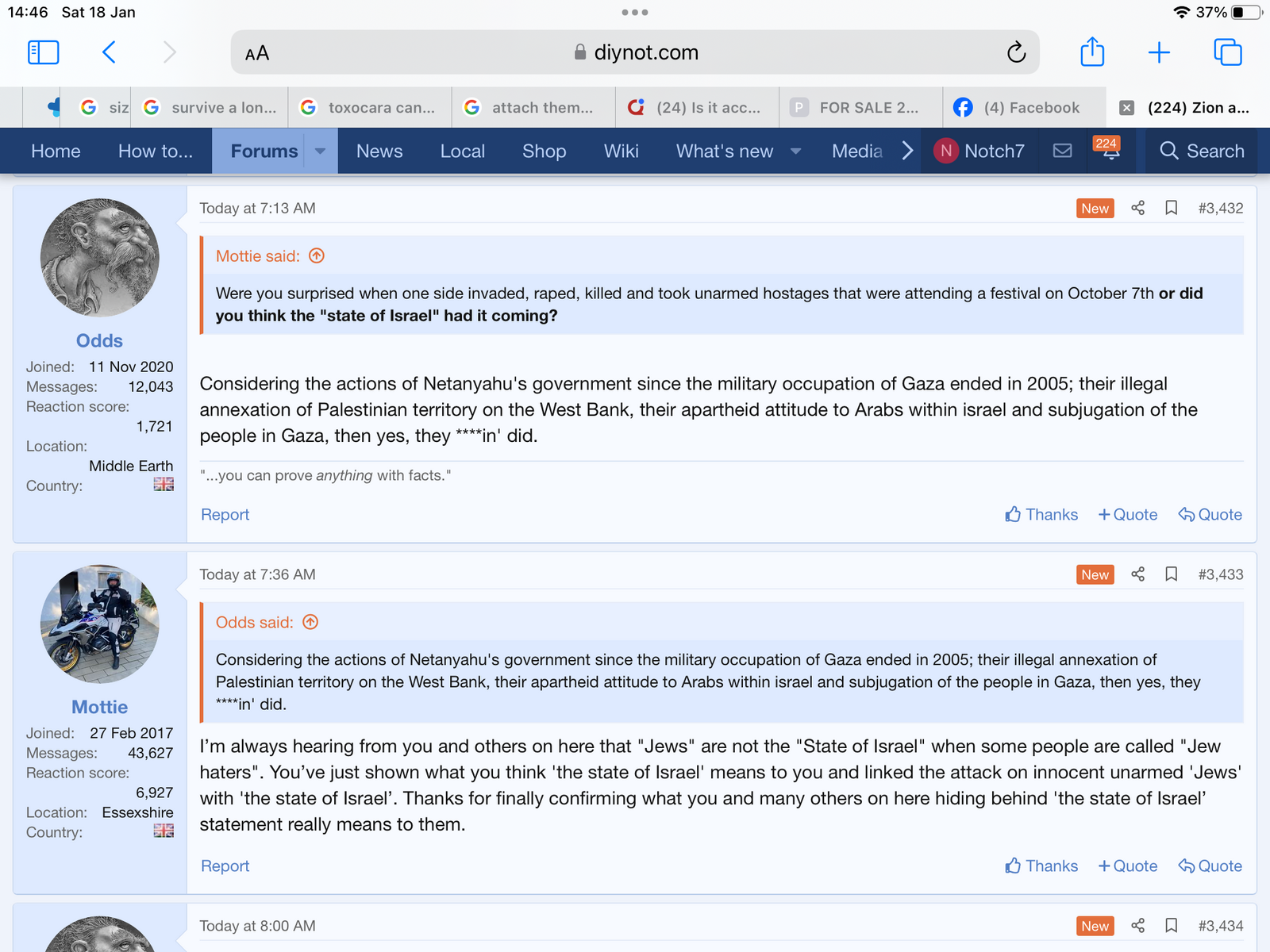Bookmark post #3,433
Screen dimensions: 1270x952
pos(1171,574)
